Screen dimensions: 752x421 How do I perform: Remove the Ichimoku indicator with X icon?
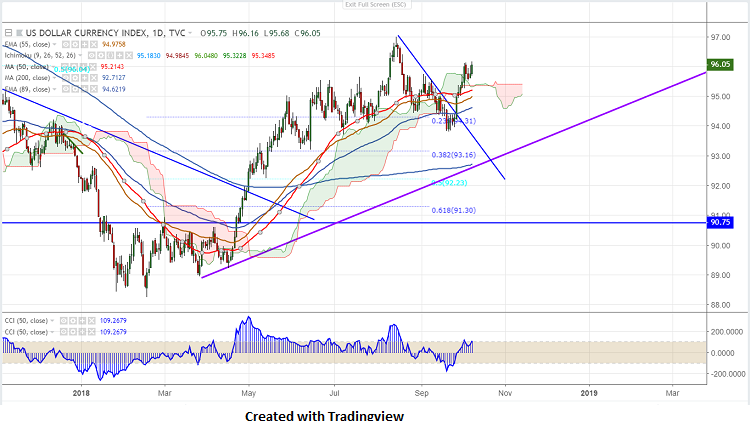pos(129,56)
